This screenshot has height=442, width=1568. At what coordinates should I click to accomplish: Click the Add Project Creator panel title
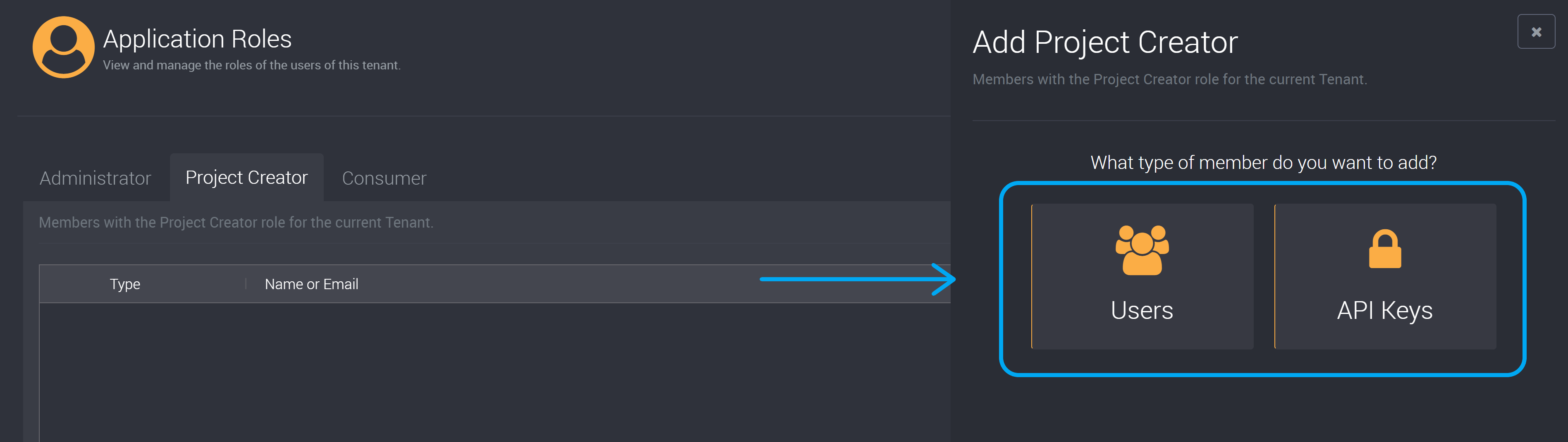click(1105, 42)
